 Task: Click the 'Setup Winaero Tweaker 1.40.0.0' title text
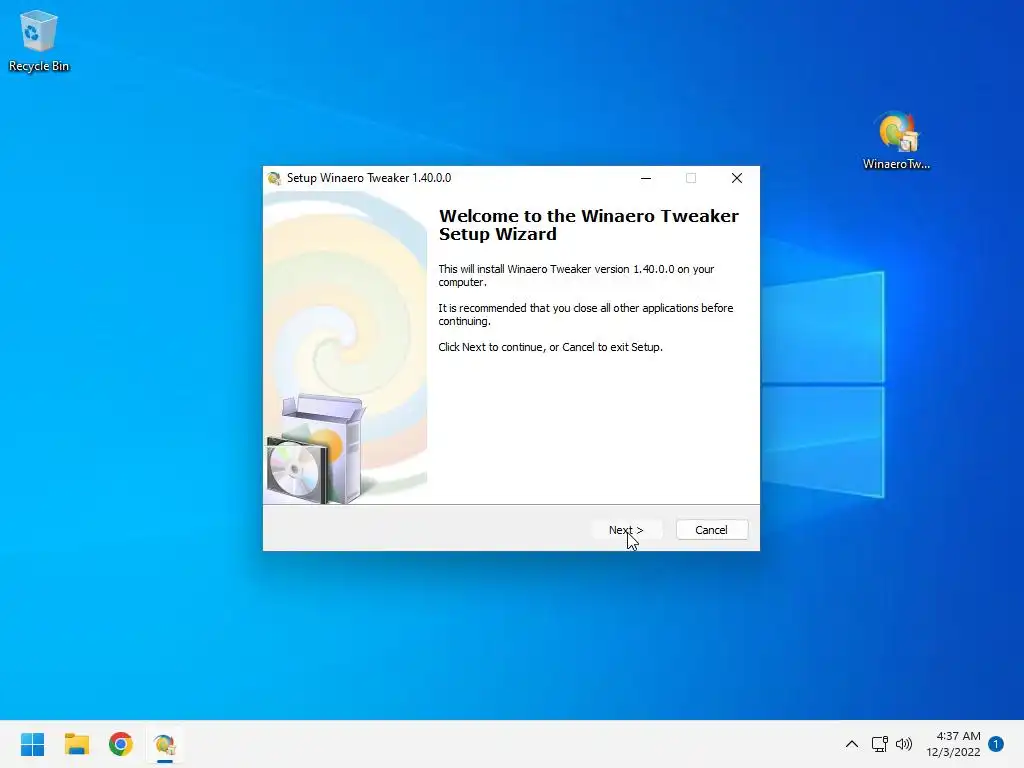click(x=369, y=178)
